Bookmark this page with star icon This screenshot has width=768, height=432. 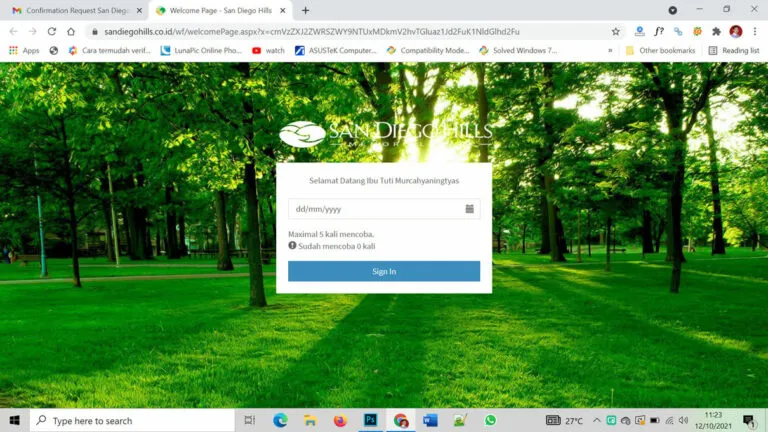615,31
